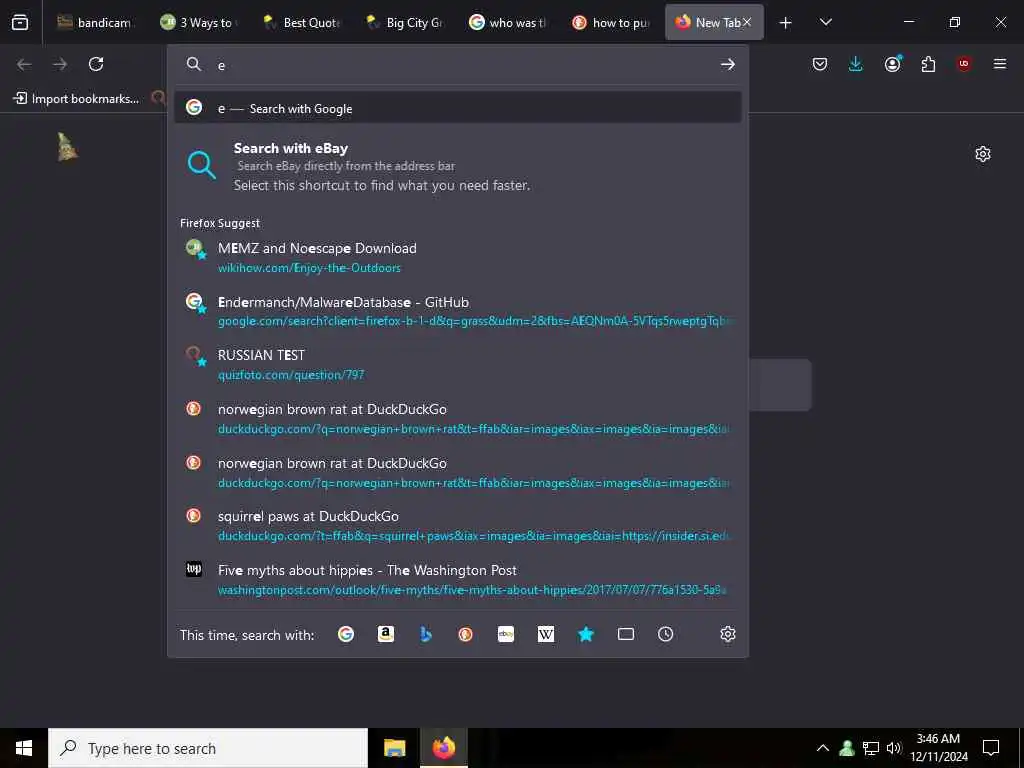Open the application hamburger menu
Viewport: 1024px width, 768px height.
[1000, 64]
